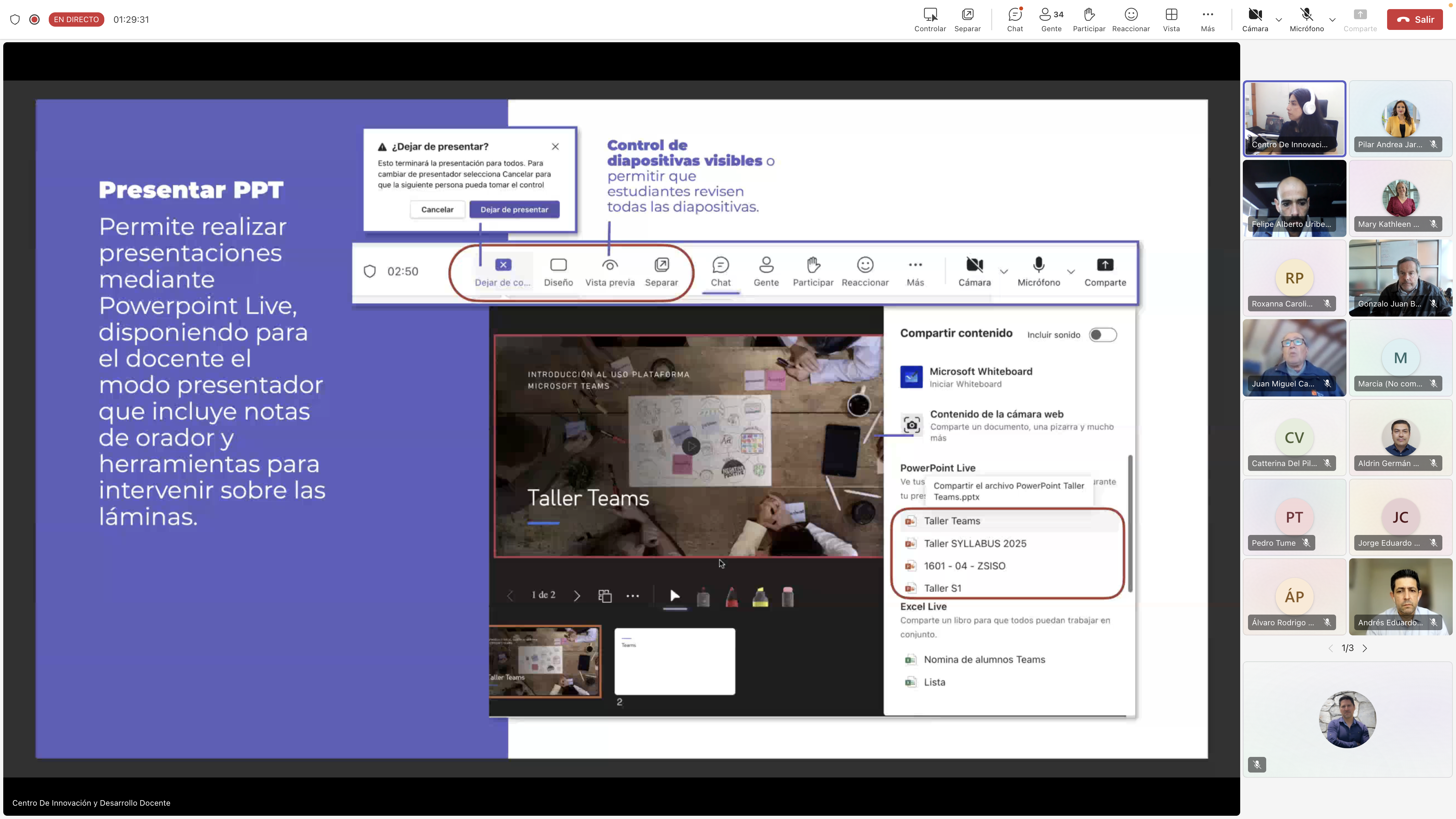Open the Controlar option in the meeting toolbar
This screenshot has width=1456, height=819.
[x=930, y=19]
